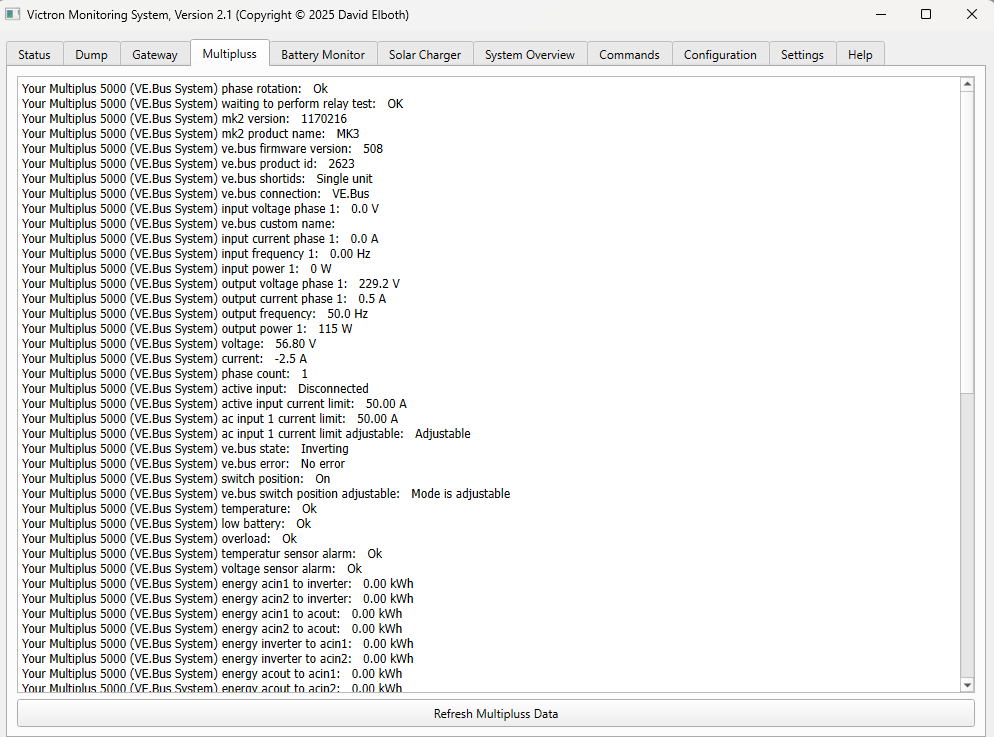This screenshot has height=737, width=994.
Task: Select the "ve.bus shortids: Single unit" line
Action: click(x=197, y=179)
